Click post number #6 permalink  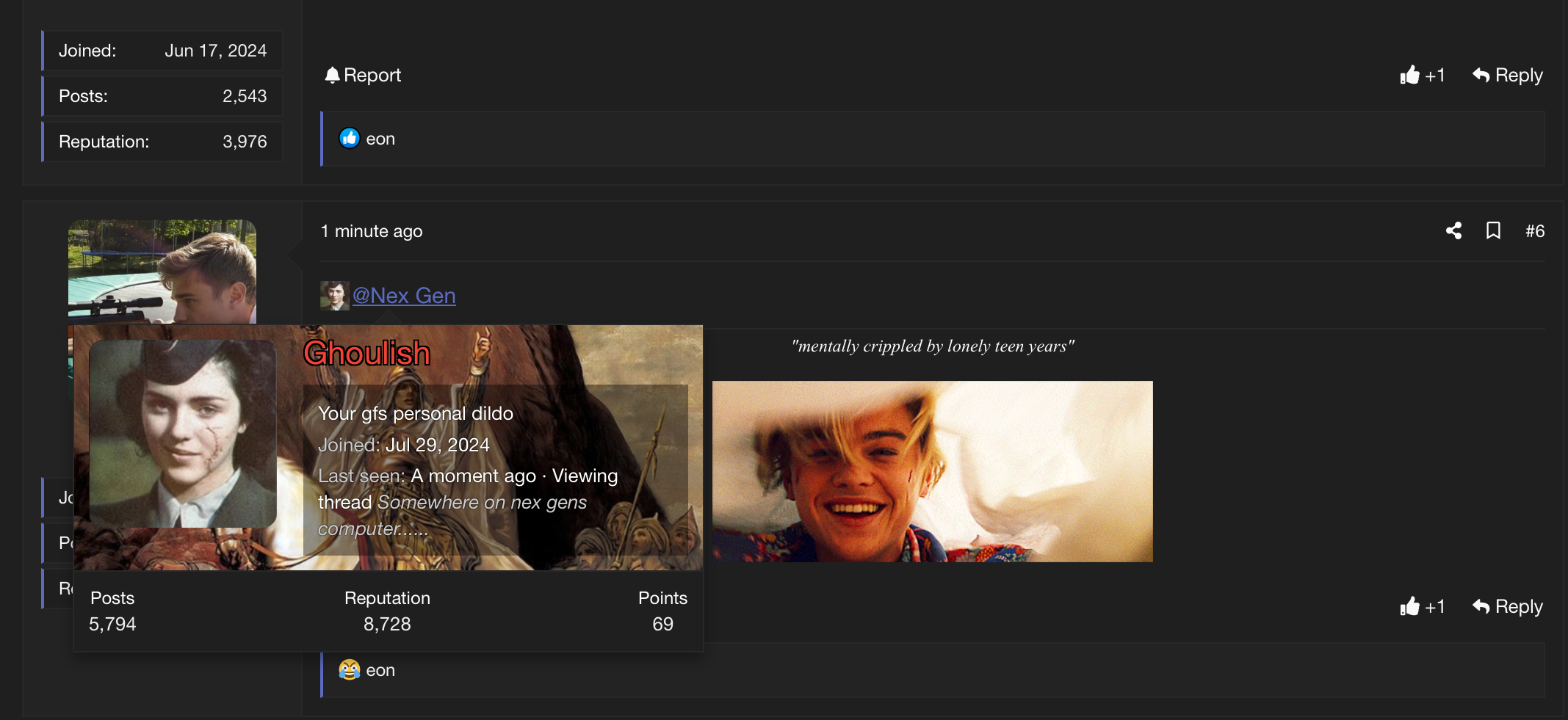[x=1534, y=231]
